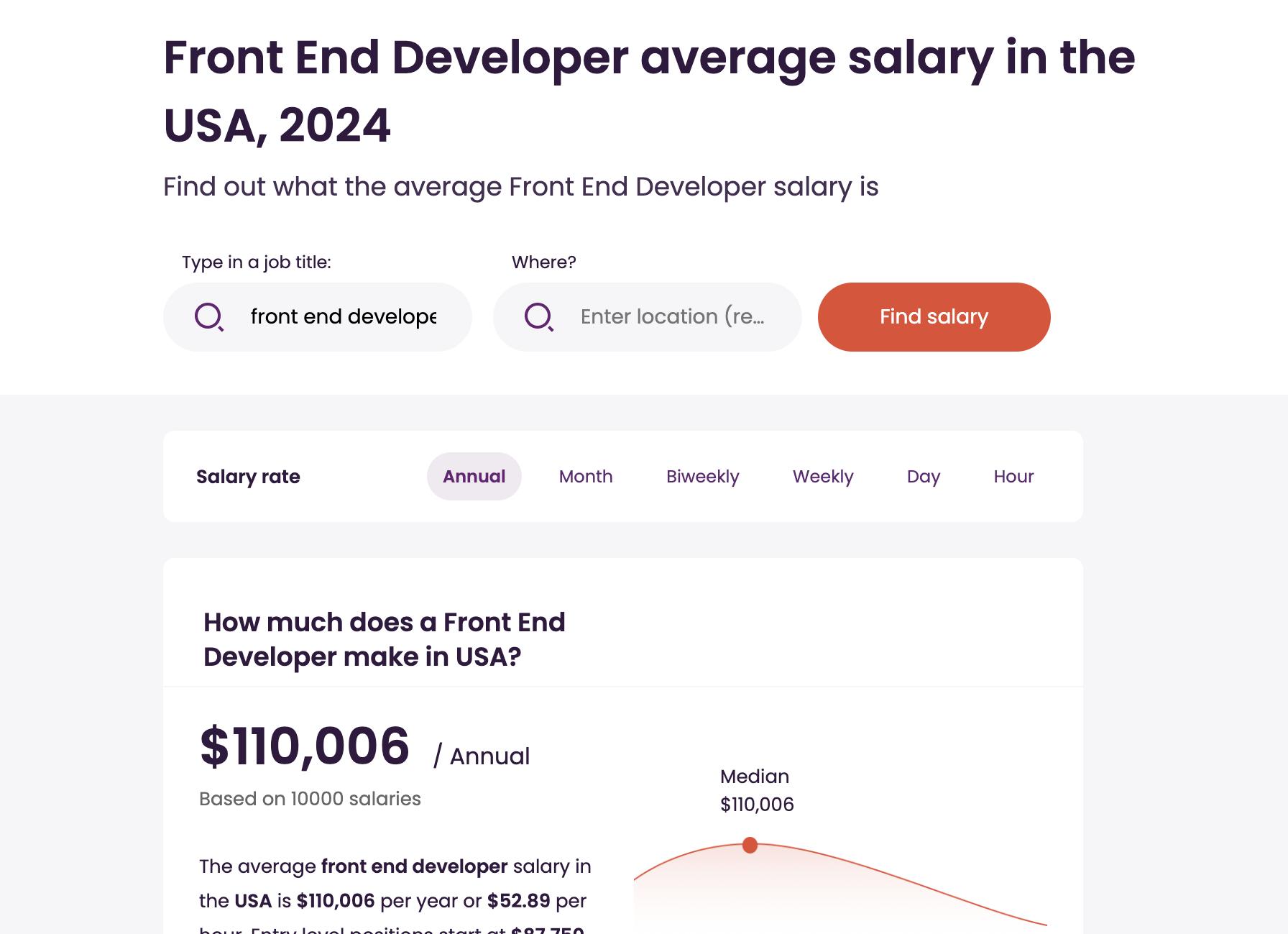Screen dimensions: 1288x934
Task: Switch salary rate to Biweekly
Action: (x=702, y=476)
